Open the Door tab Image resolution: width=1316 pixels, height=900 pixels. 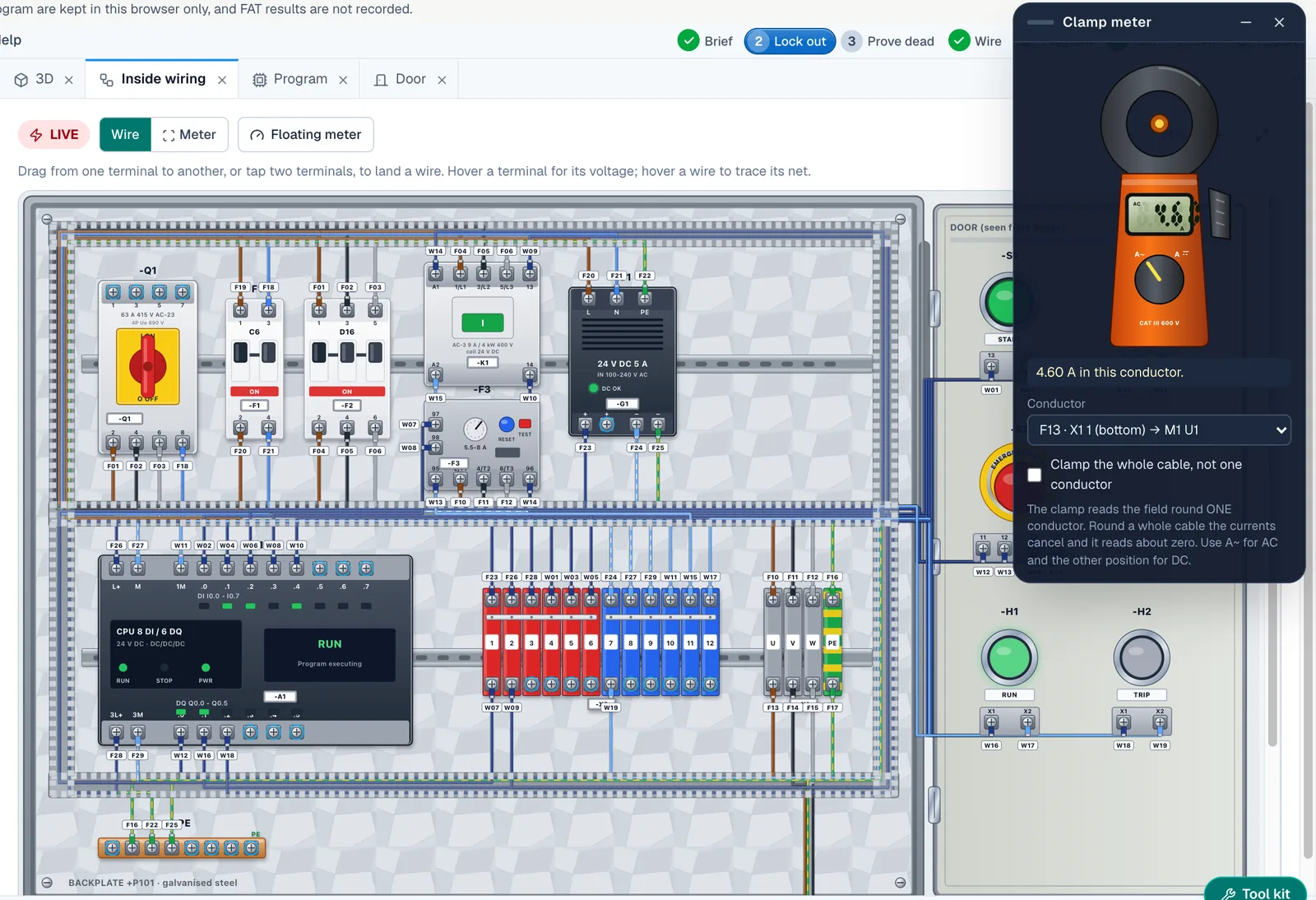(400, 79)
